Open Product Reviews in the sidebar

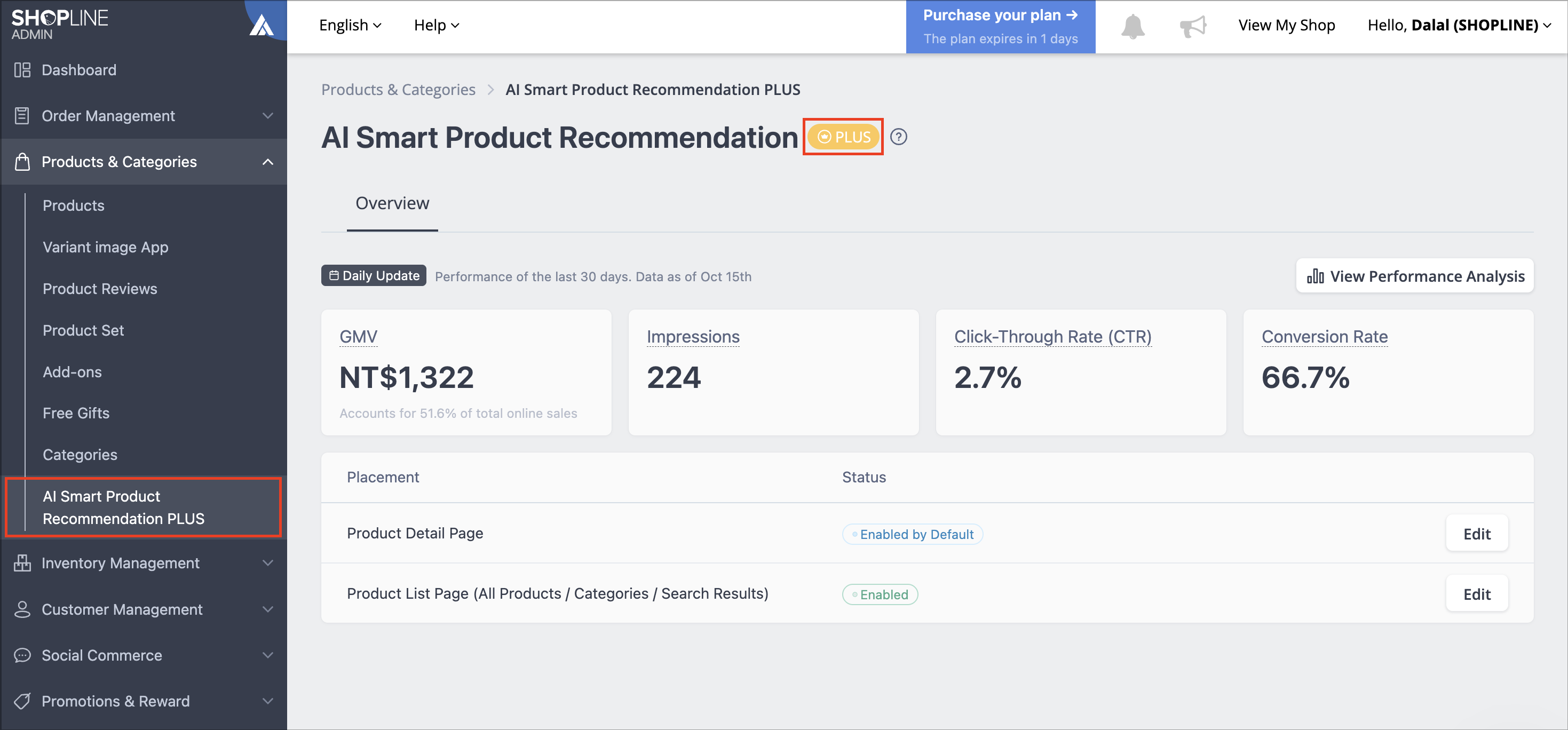[100, 289]
